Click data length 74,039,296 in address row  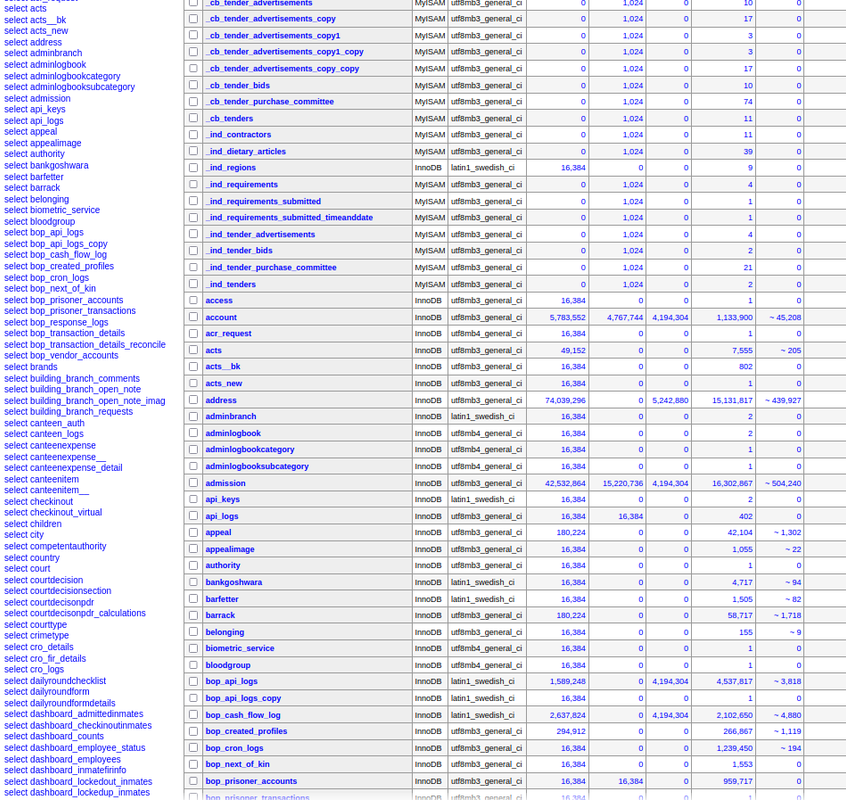(565, 400)
